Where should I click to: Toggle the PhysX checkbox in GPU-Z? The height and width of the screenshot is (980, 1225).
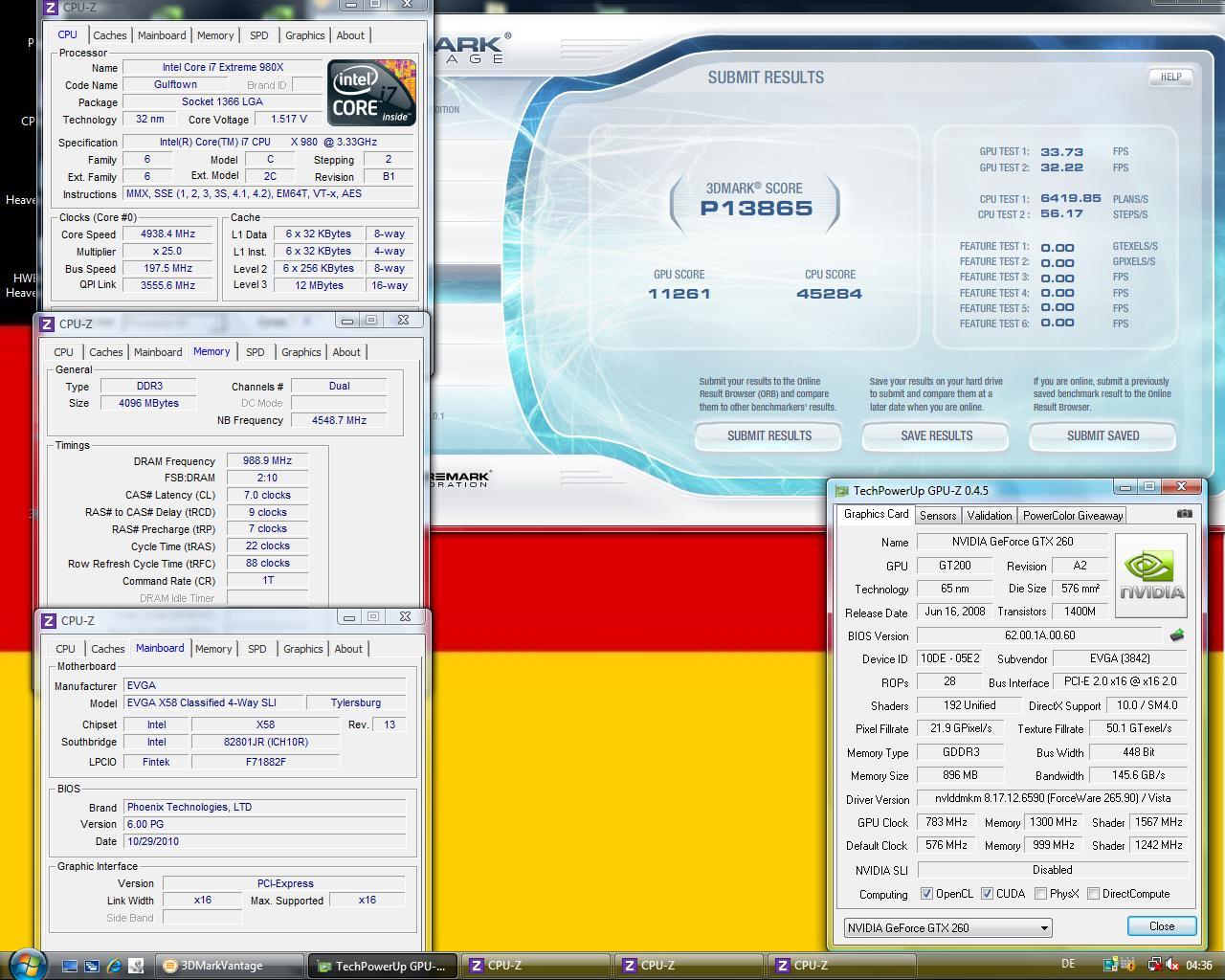click(1040, 894)
